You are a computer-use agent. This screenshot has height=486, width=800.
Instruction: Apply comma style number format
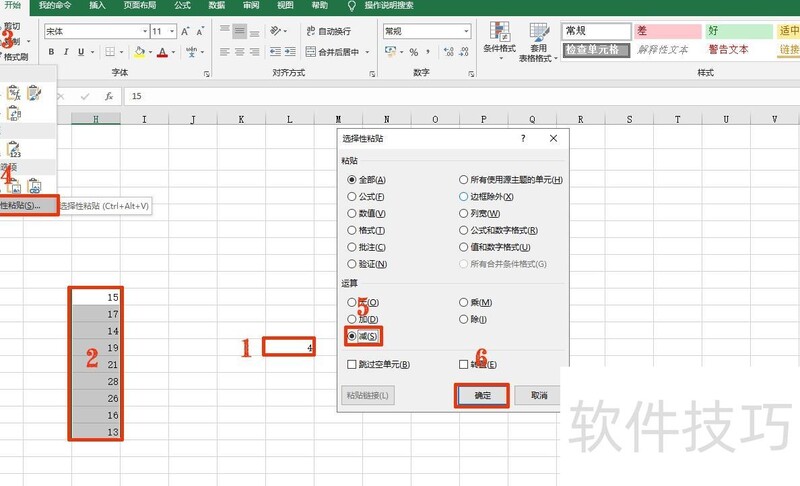428,52
